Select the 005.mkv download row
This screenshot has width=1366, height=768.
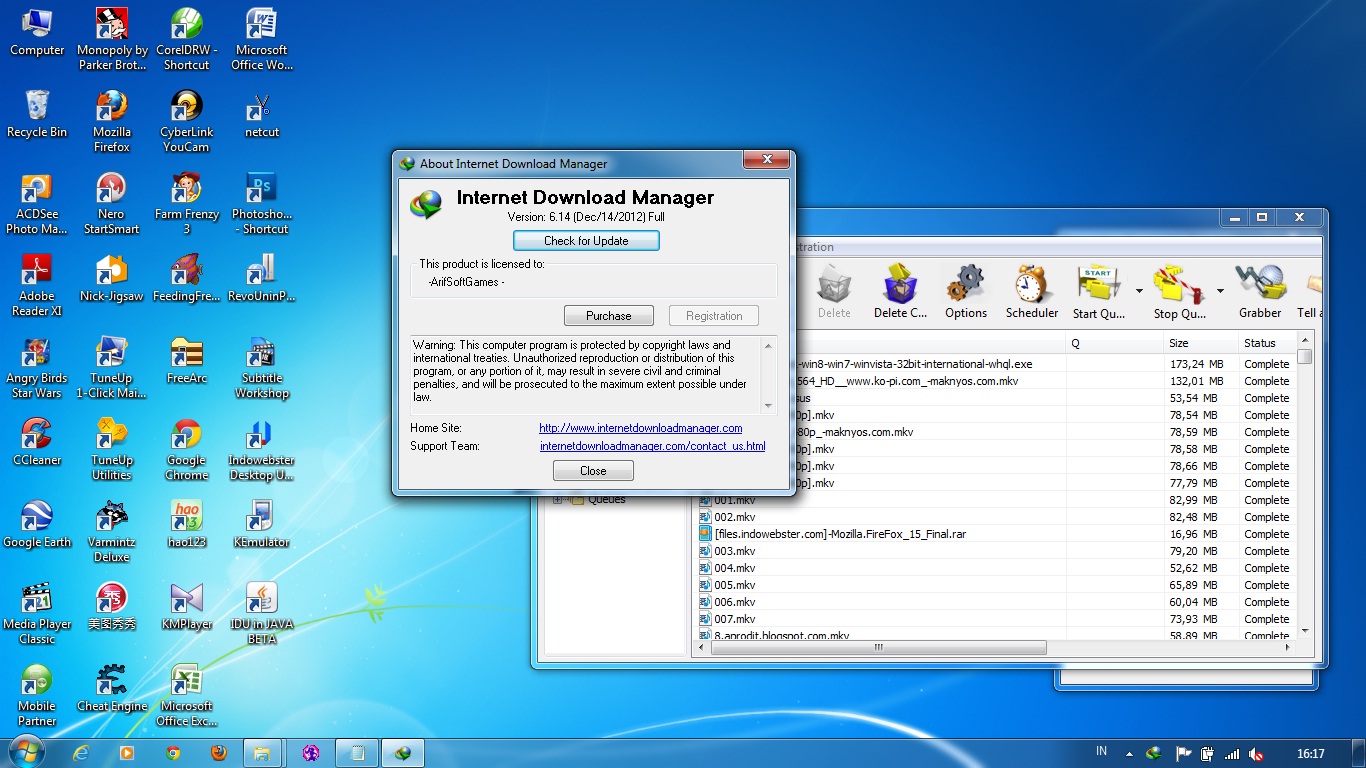point(995,585)
